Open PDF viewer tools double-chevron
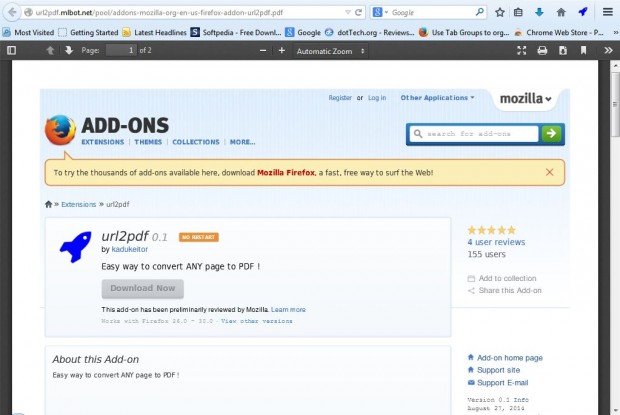Screen dimensions: 620x415 point(609,51)
